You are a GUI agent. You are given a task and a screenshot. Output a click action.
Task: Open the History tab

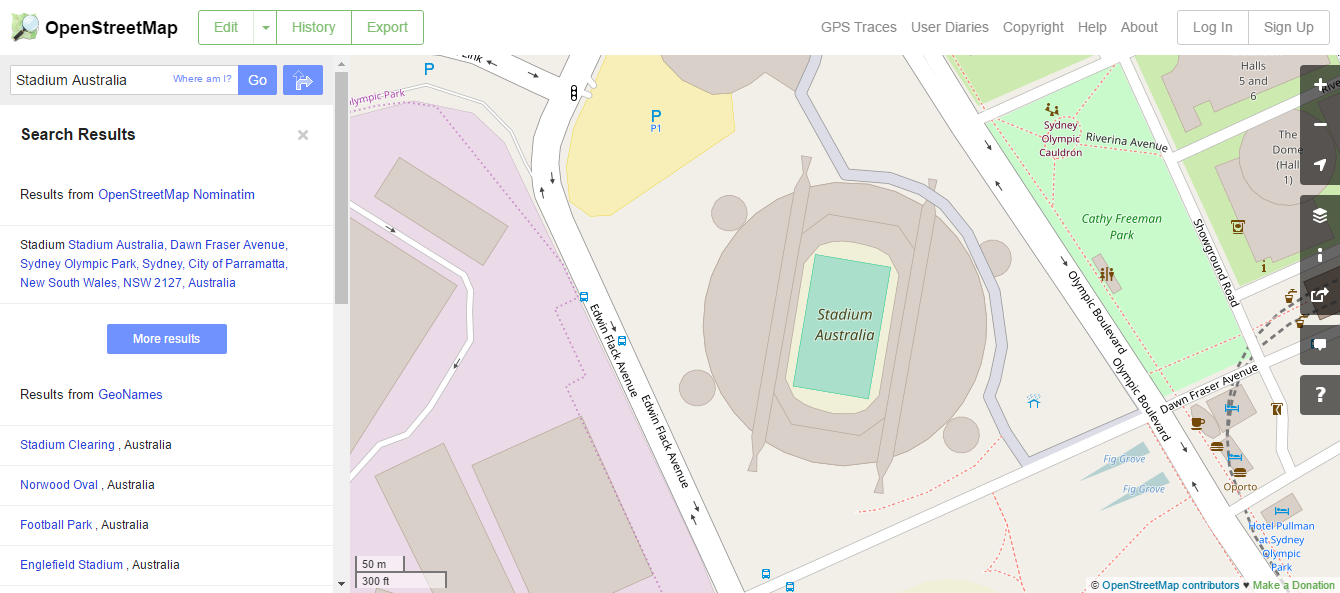[314, 28]
